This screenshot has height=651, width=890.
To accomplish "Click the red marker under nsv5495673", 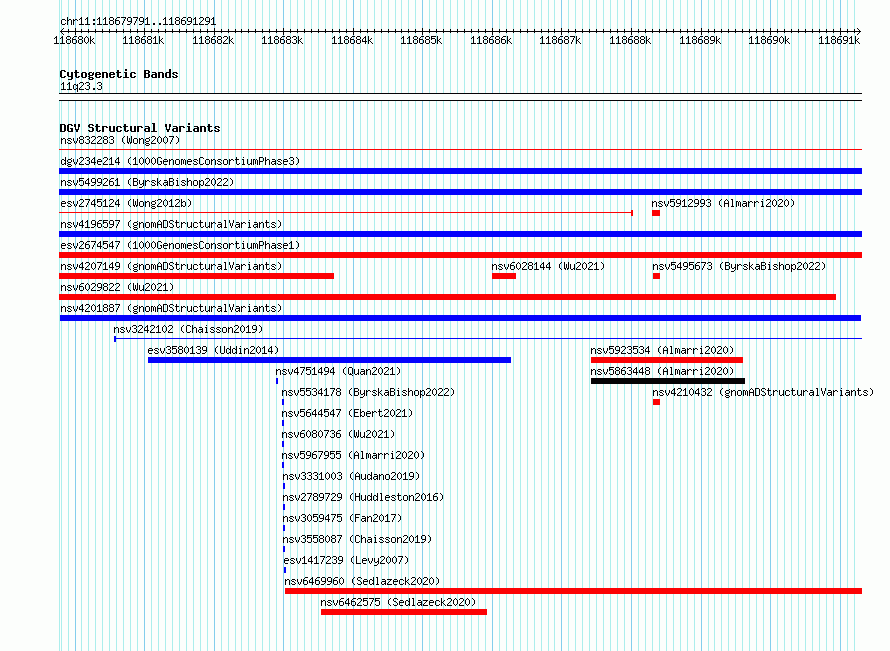I will click(x=656, y=276).
